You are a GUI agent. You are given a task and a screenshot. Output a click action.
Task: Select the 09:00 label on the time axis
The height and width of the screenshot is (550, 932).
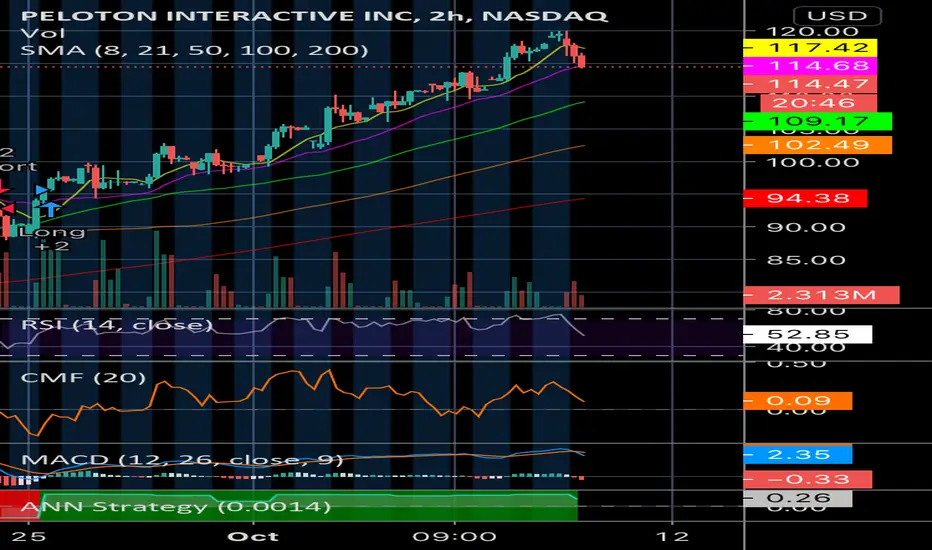(455, 536)
